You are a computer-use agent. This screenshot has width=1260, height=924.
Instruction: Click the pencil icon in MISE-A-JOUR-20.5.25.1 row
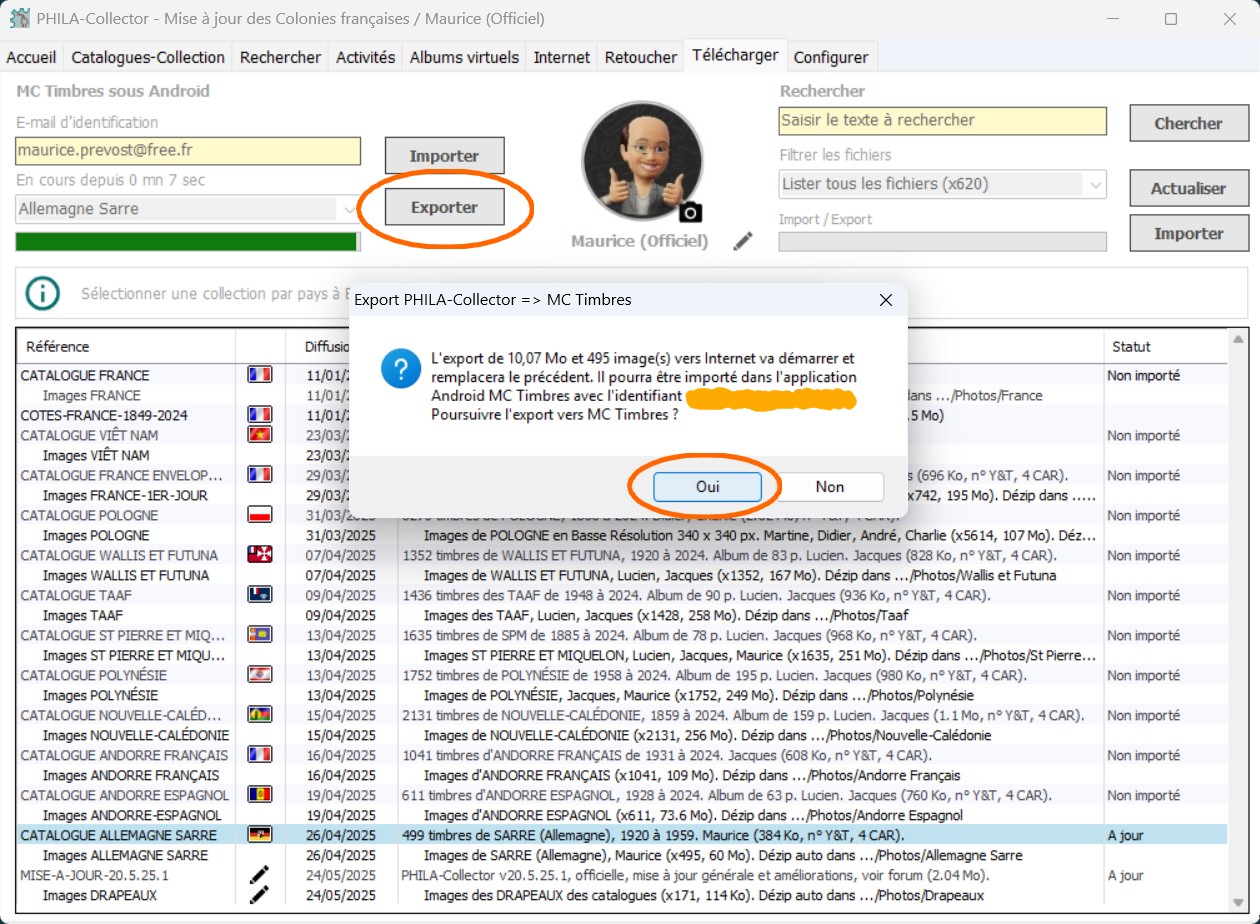pyautogui.click(x=260, y=875)
